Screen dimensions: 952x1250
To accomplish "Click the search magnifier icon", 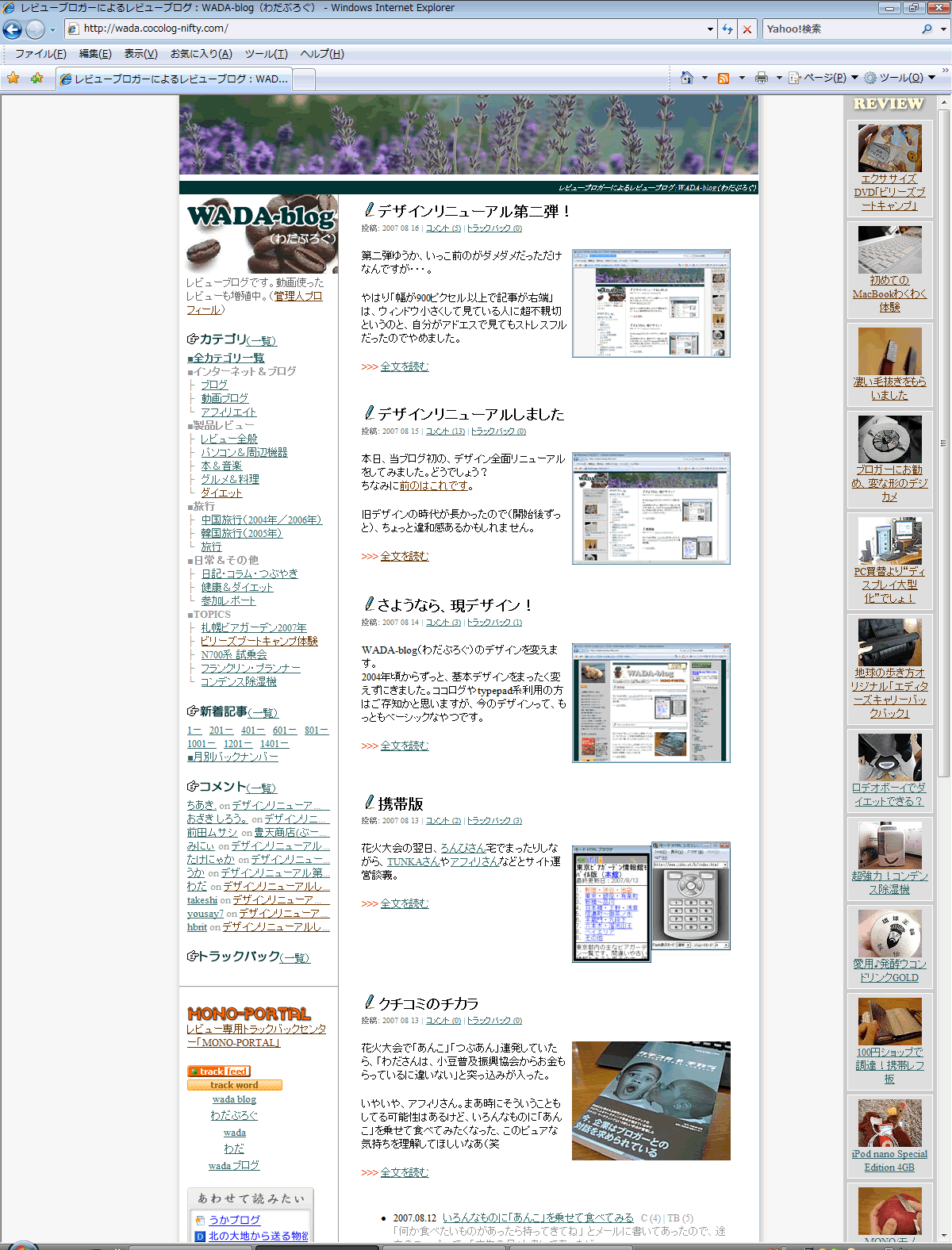I will [x=927, y=29].
